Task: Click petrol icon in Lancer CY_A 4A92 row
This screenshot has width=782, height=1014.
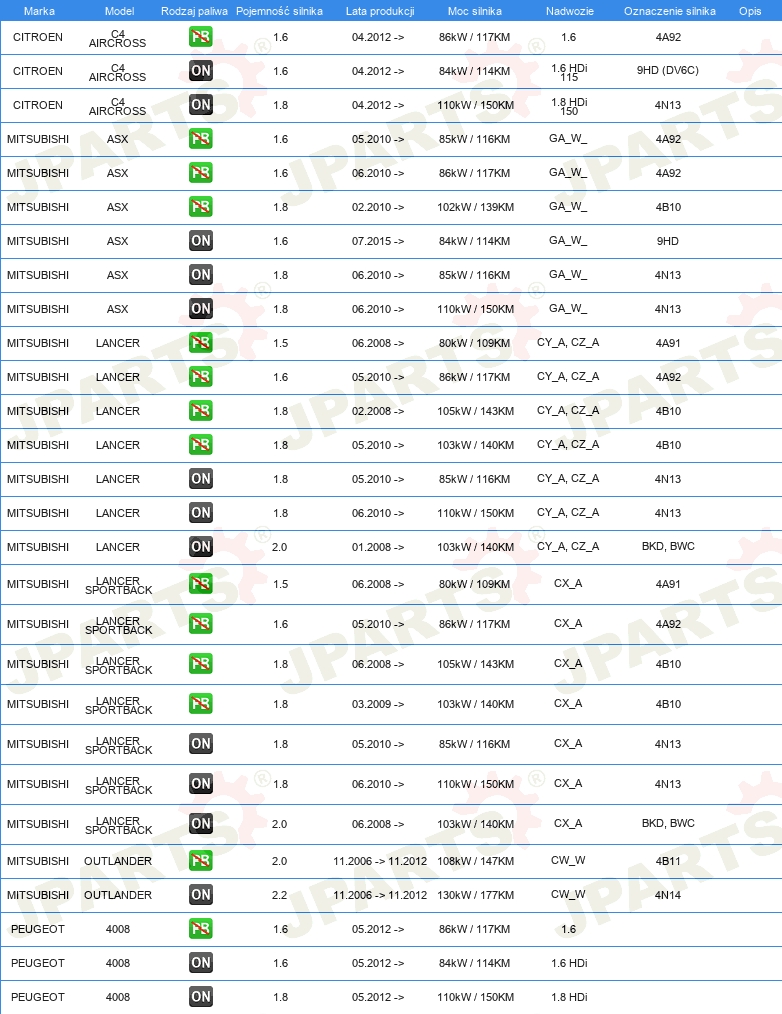Action: coord(201,377)
